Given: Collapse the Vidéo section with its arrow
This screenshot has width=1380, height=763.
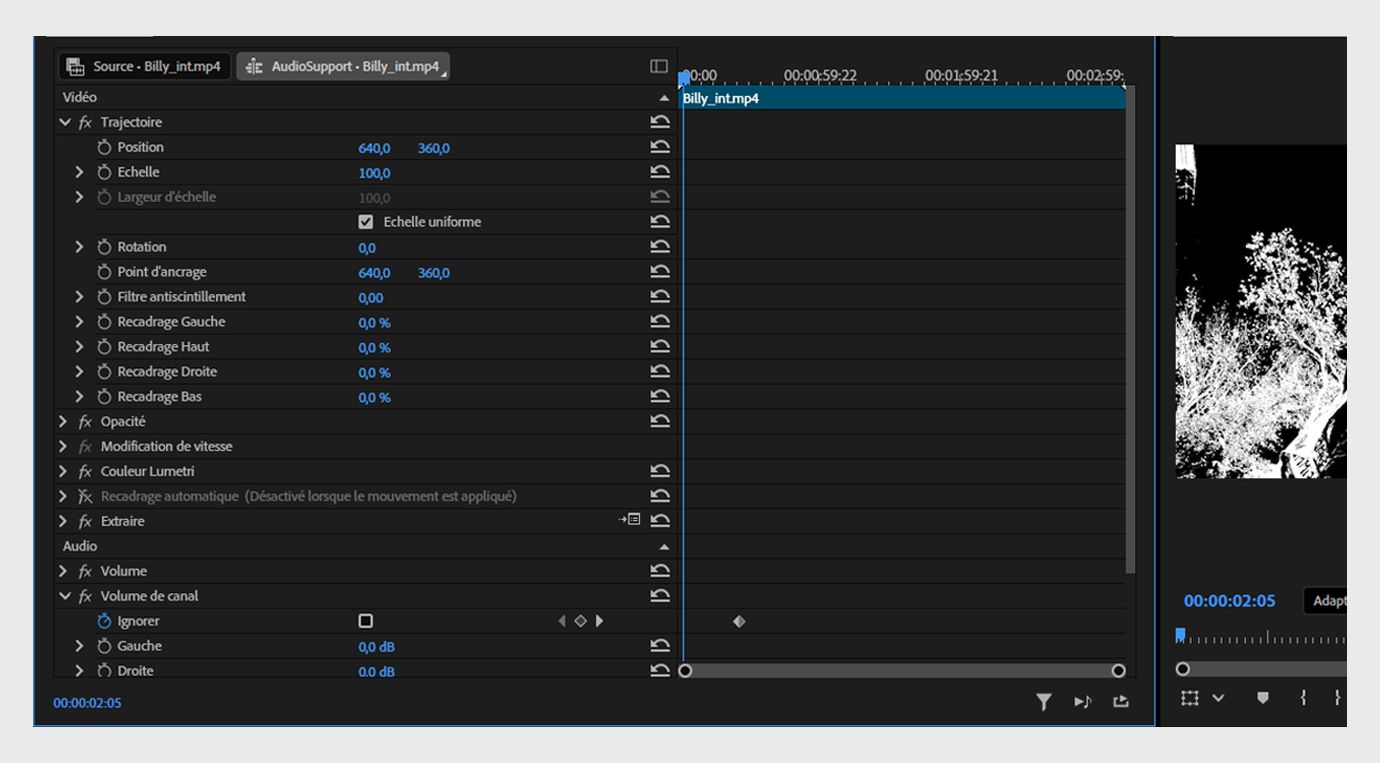Looking at the screenshot, I should click(x=664, y=98).
